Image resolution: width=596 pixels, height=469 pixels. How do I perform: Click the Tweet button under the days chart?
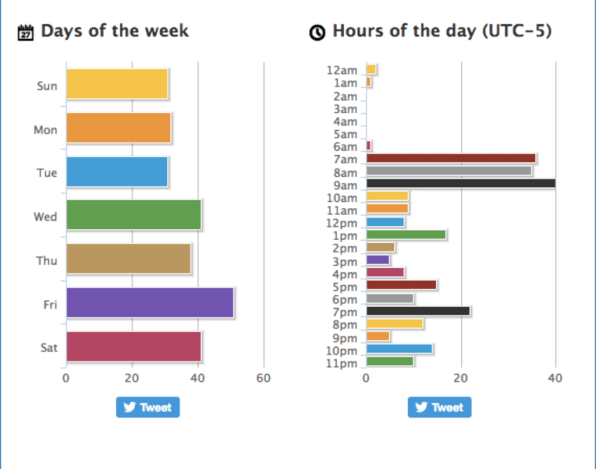click(148, 407)
